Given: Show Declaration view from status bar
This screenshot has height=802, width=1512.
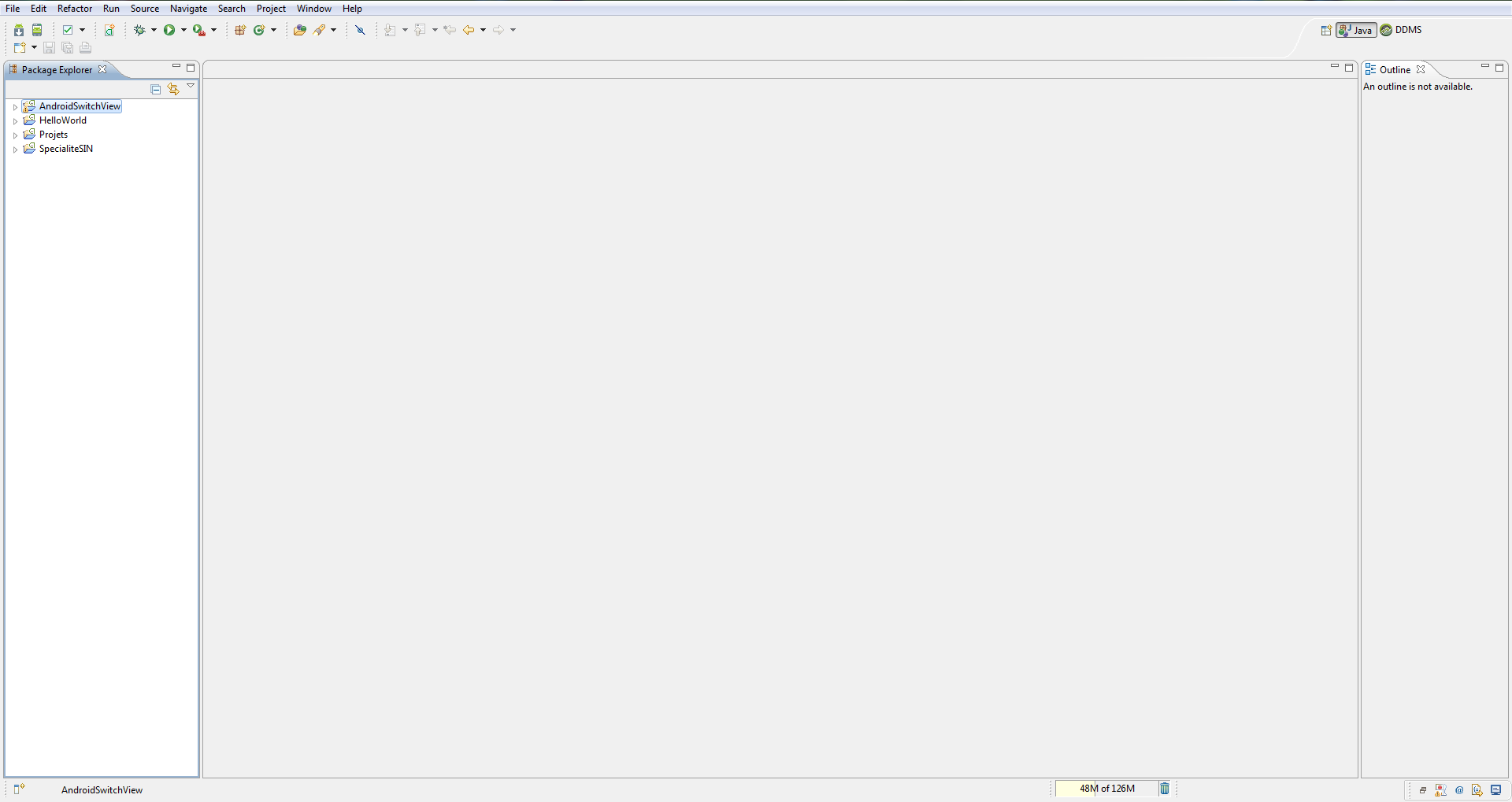Looking at the screenshot, I should (1477, 790).
